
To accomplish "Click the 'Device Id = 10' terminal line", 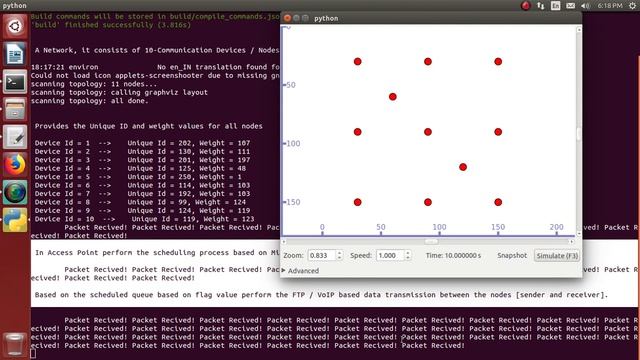I will (144, 219).
